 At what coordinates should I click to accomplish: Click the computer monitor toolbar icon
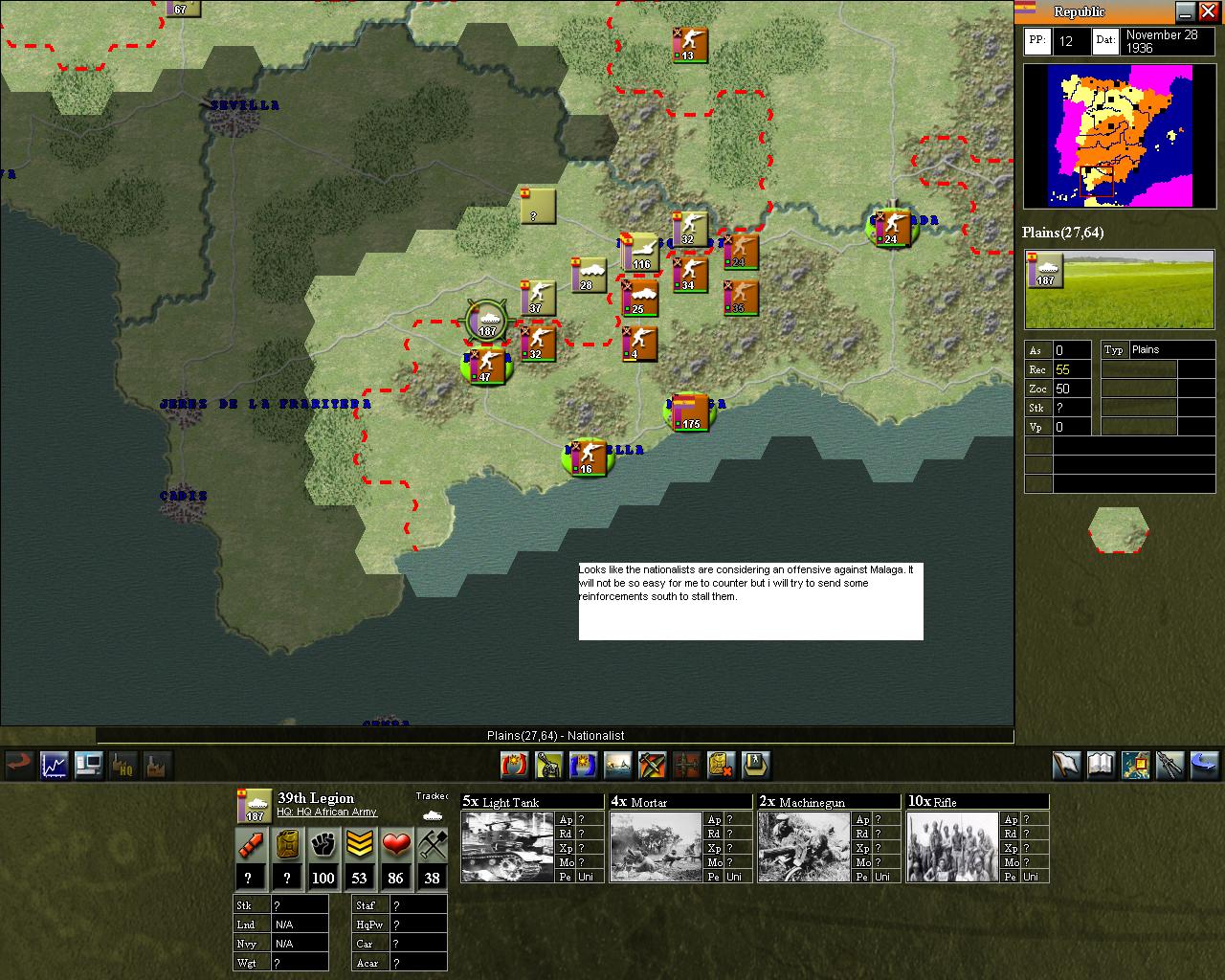tap(89, 765)
